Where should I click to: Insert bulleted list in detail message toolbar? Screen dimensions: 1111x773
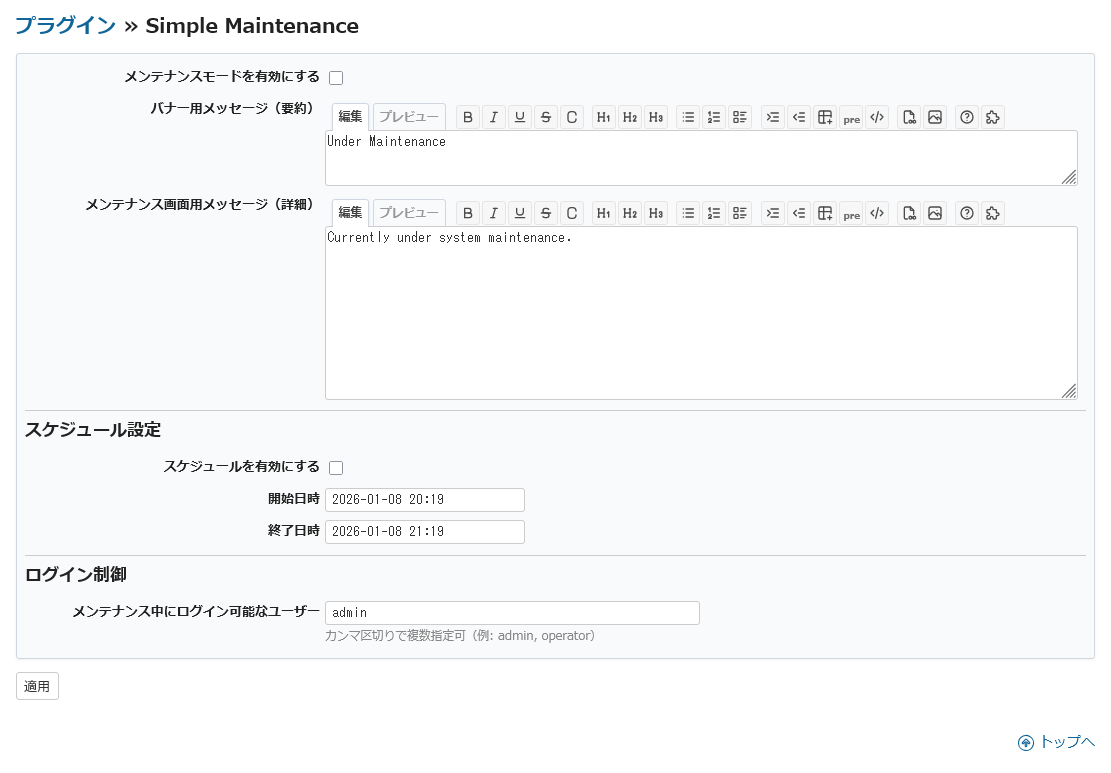[x=688, y=213]
